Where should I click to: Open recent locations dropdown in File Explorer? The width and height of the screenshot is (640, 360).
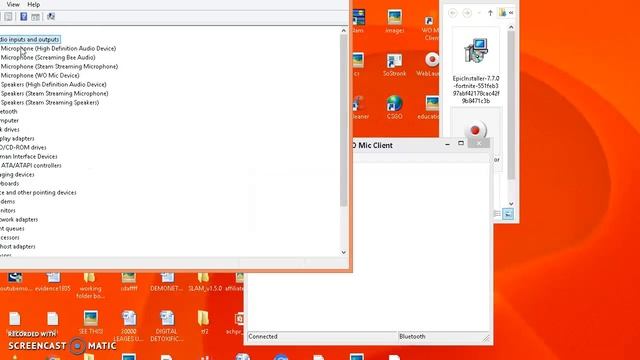(479, 13)
